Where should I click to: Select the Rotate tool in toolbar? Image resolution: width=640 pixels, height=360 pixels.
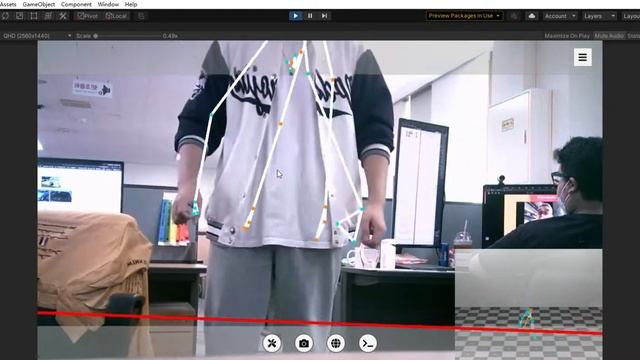click(x=5, y=16)
